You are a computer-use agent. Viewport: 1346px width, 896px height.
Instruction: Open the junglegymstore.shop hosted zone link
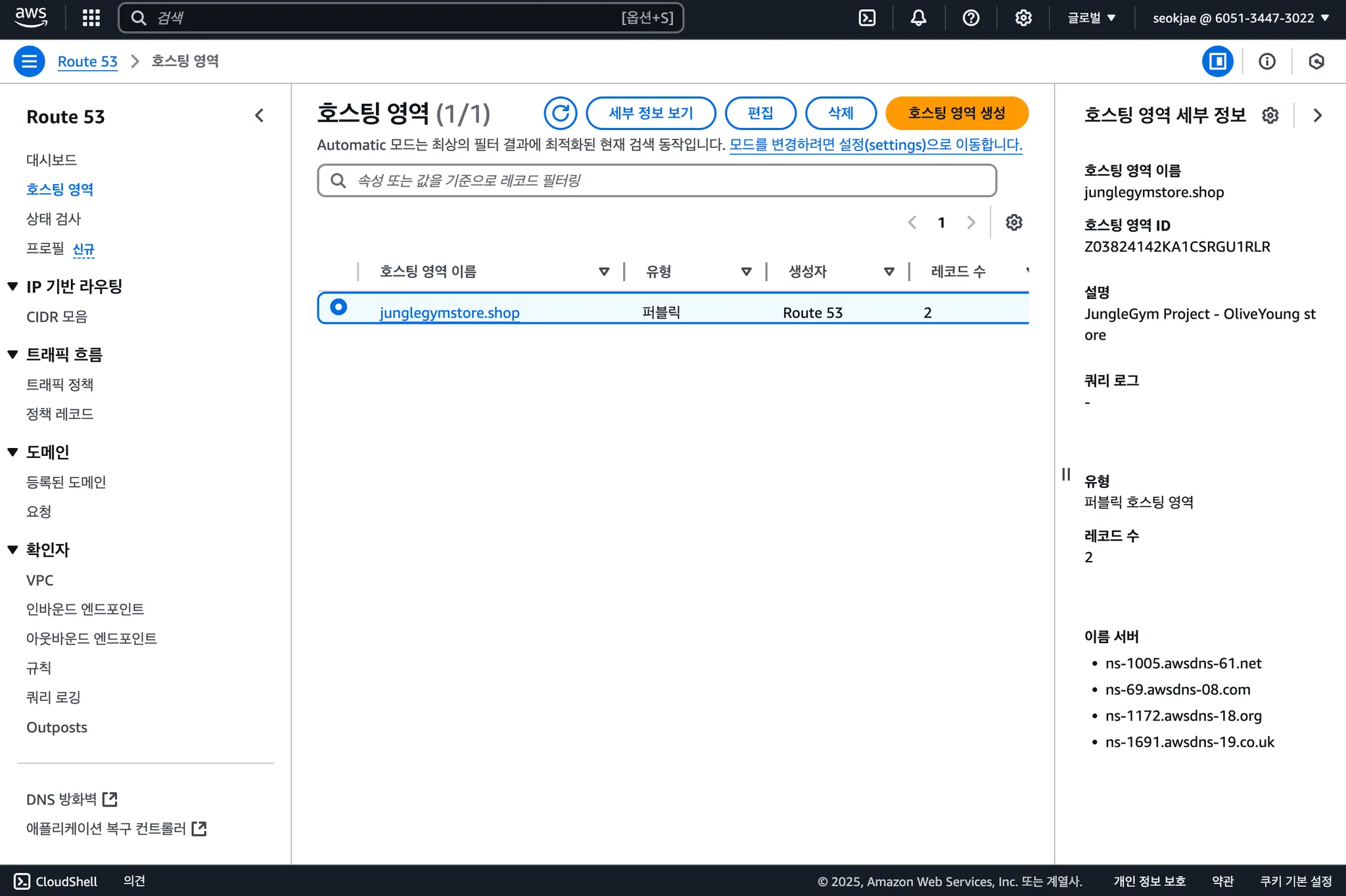[450, 313]
